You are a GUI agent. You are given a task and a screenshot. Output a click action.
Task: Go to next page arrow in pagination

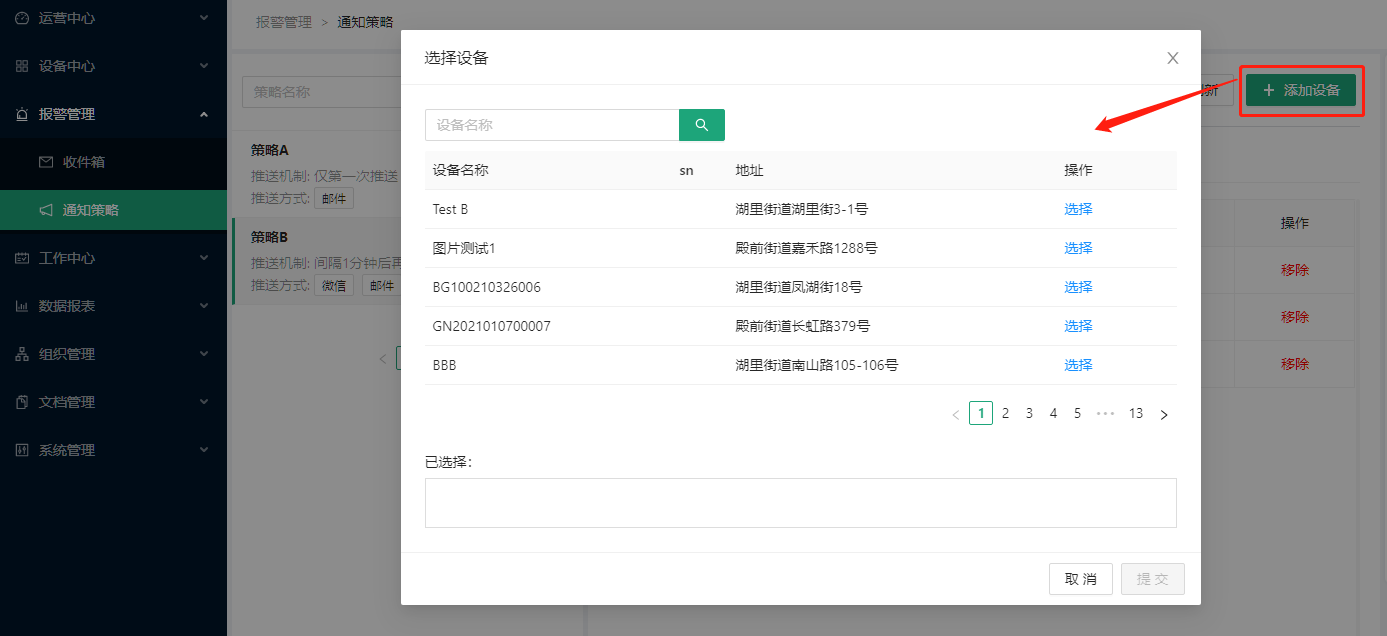coord(1164,414)
